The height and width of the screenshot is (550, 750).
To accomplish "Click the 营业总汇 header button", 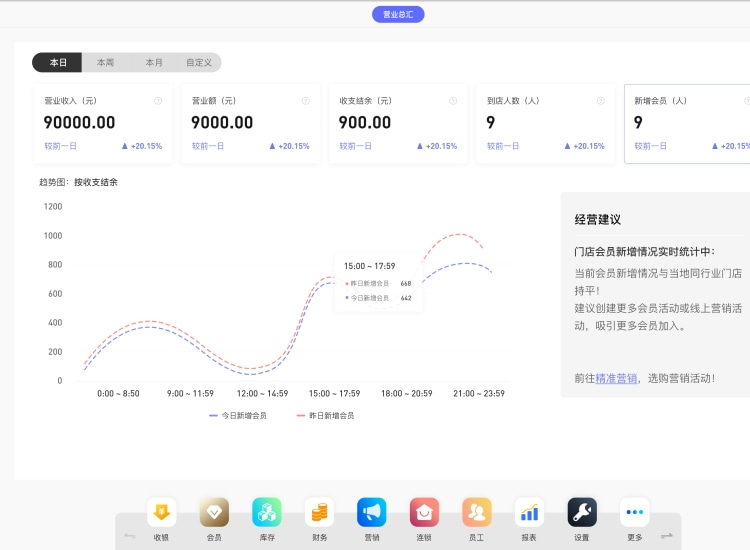I will click(398, 14).
